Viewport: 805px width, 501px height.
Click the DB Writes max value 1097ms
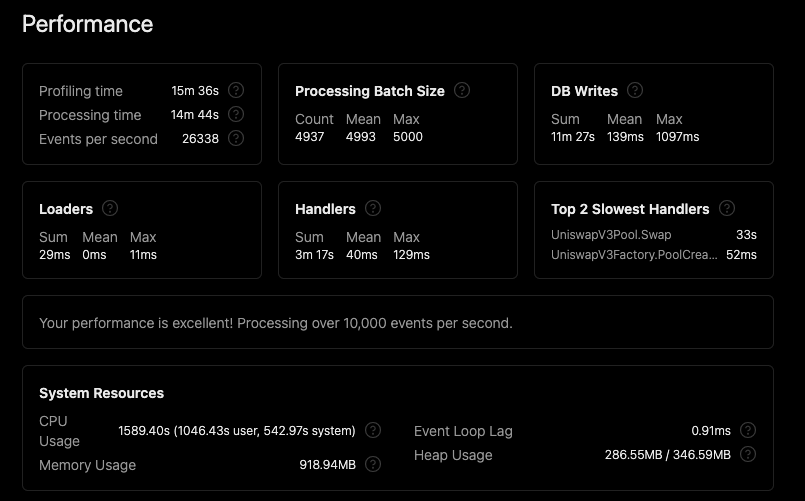point(677,136)
